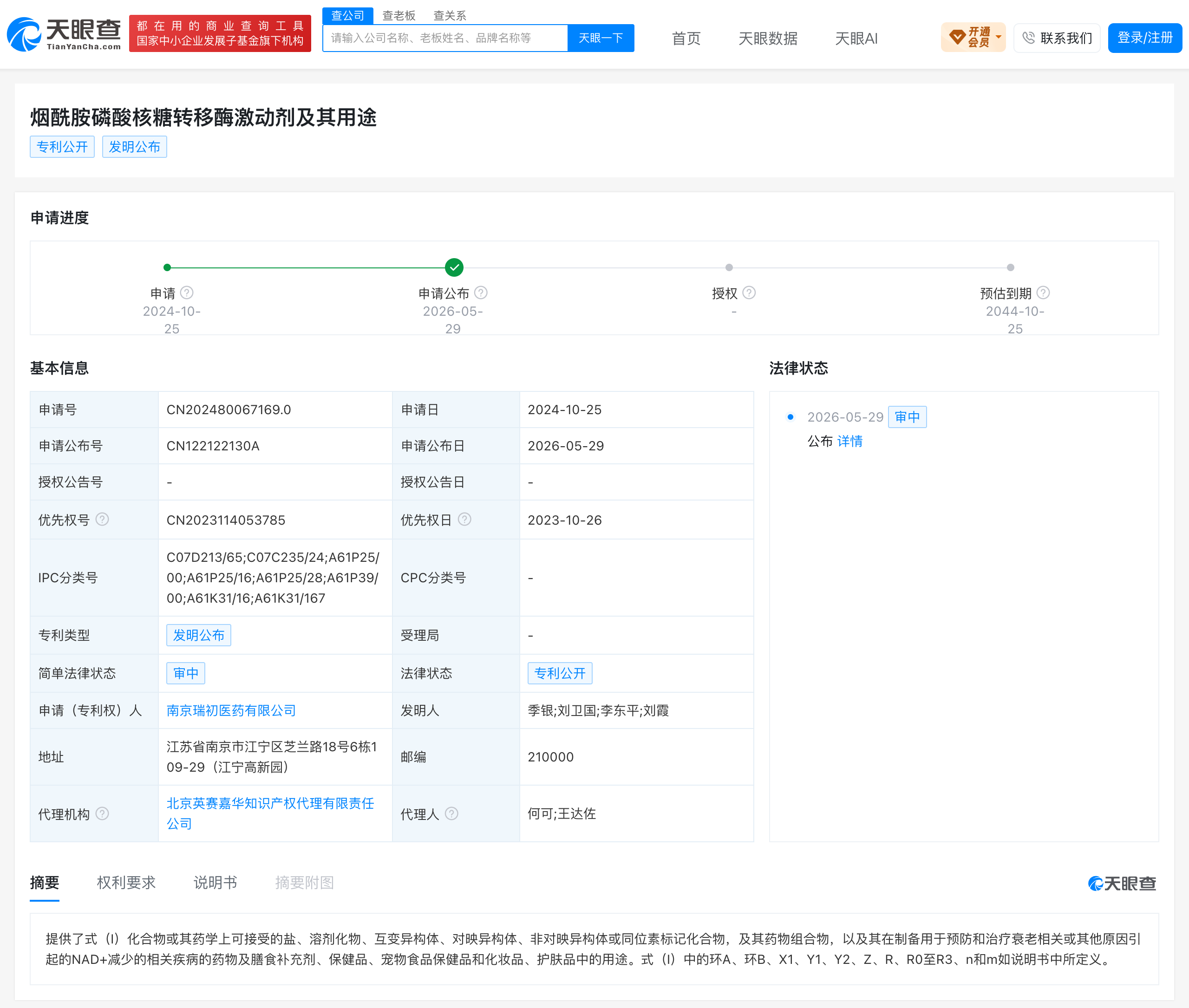Click help icon beside 优先权号 label

(102, 520)
